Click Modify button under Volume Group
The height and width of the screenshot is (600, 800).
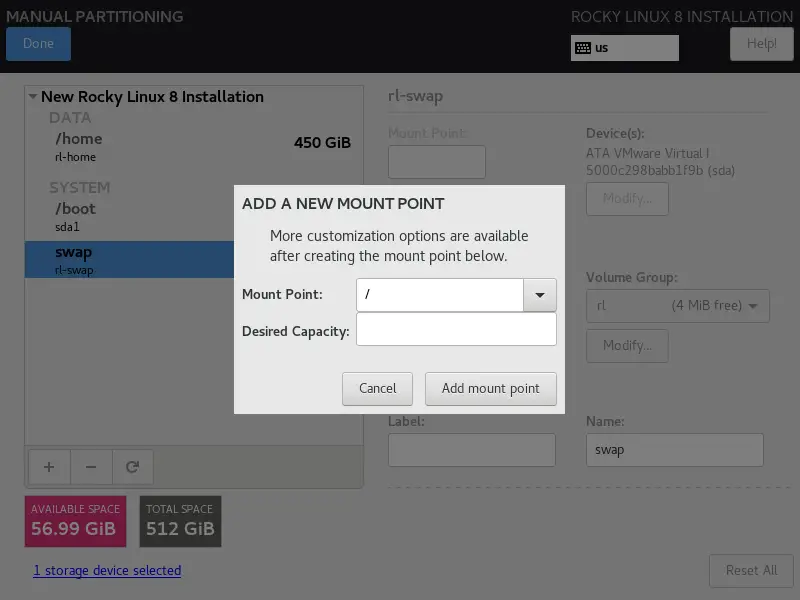tap(627, 345)
